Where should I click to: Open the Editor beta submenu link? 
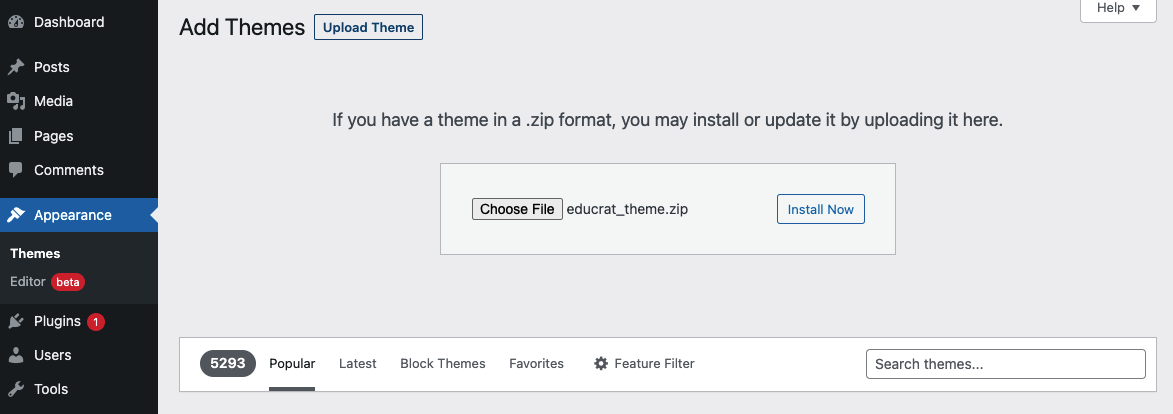[x=28, y=282]
